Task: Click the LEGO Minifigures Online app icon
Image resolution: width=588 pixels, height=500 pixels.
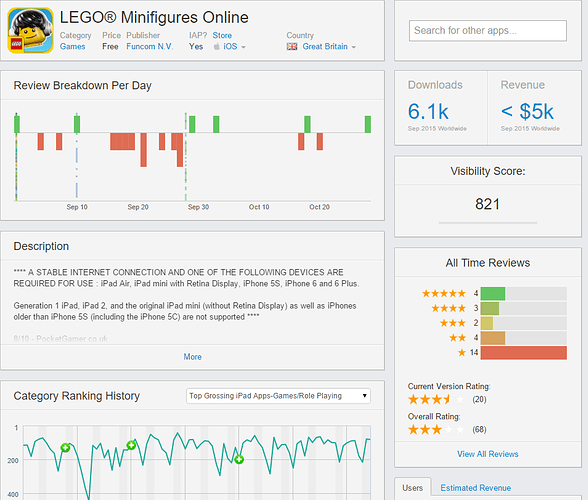Action: click(x=30, y=30)
